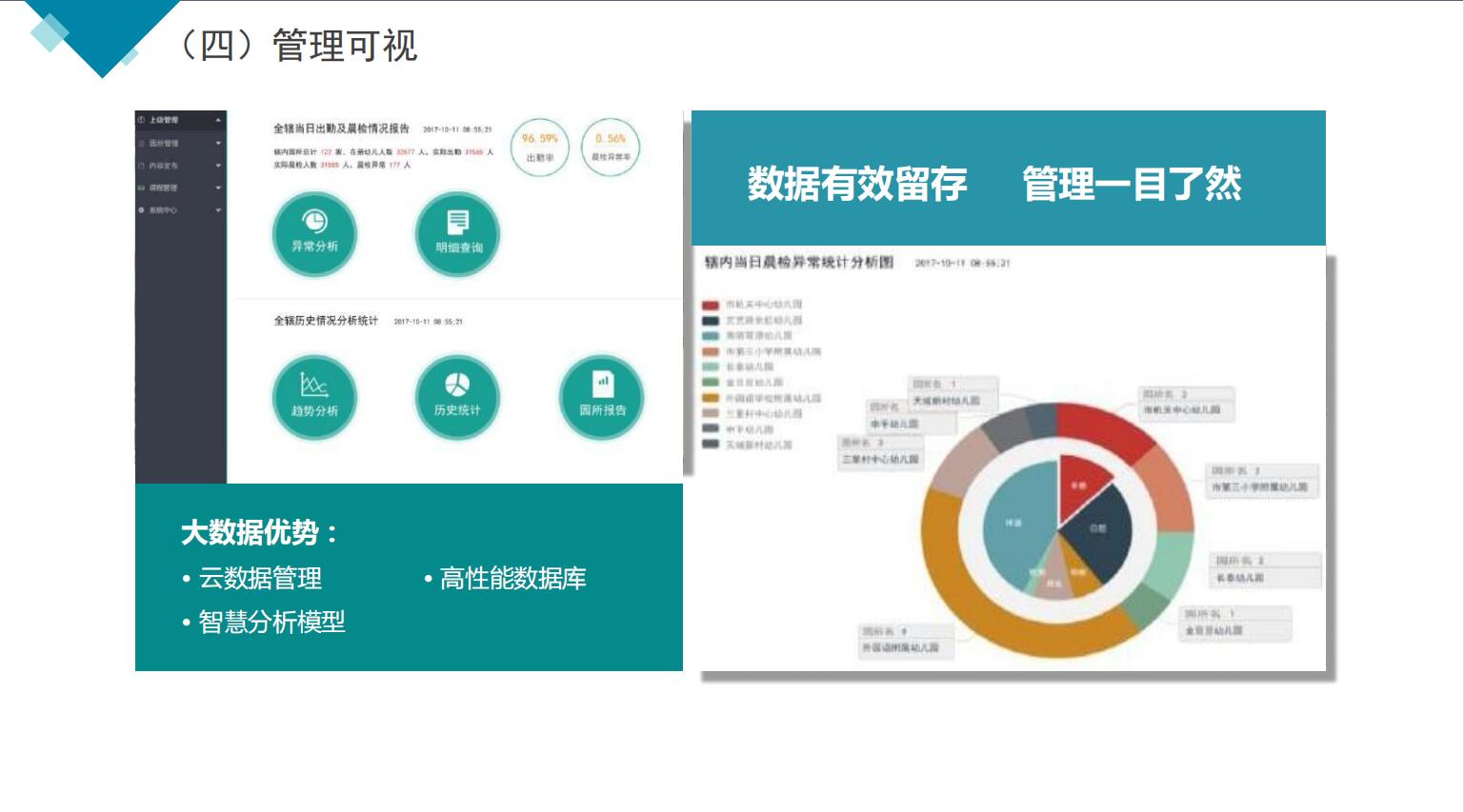Viewport: 1464px width, 812px height.
Task: Open the 趋势分析 chart icon
Action: coord(314,397)
